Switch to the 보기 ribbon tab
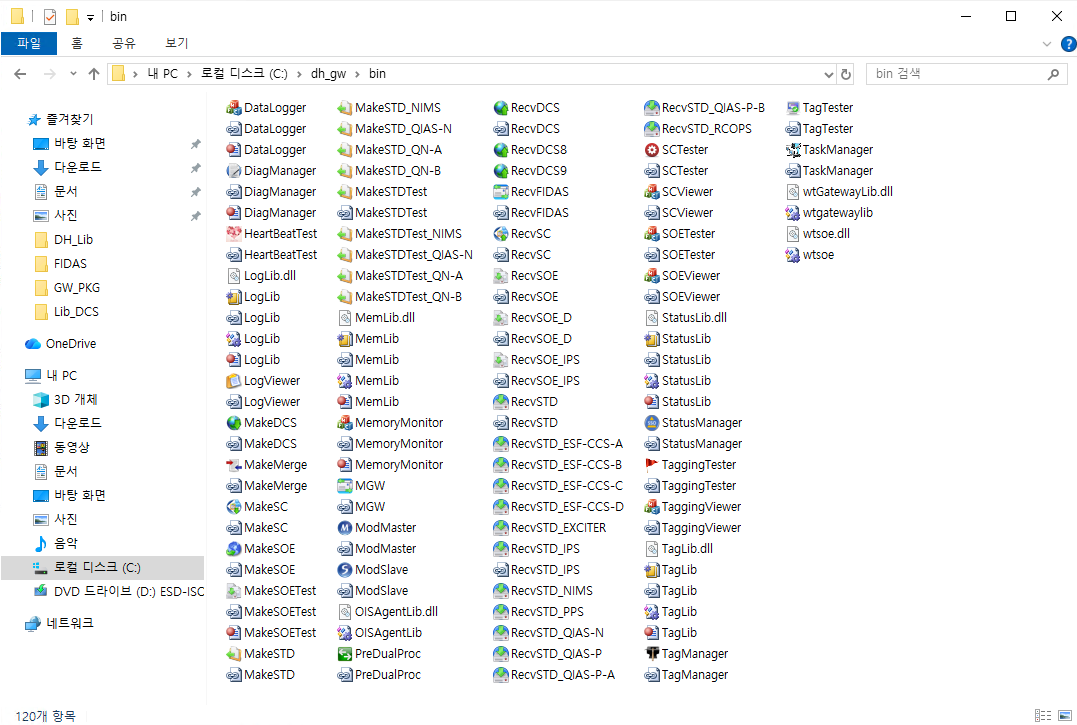1077x725 pixels. coord(176,44)
